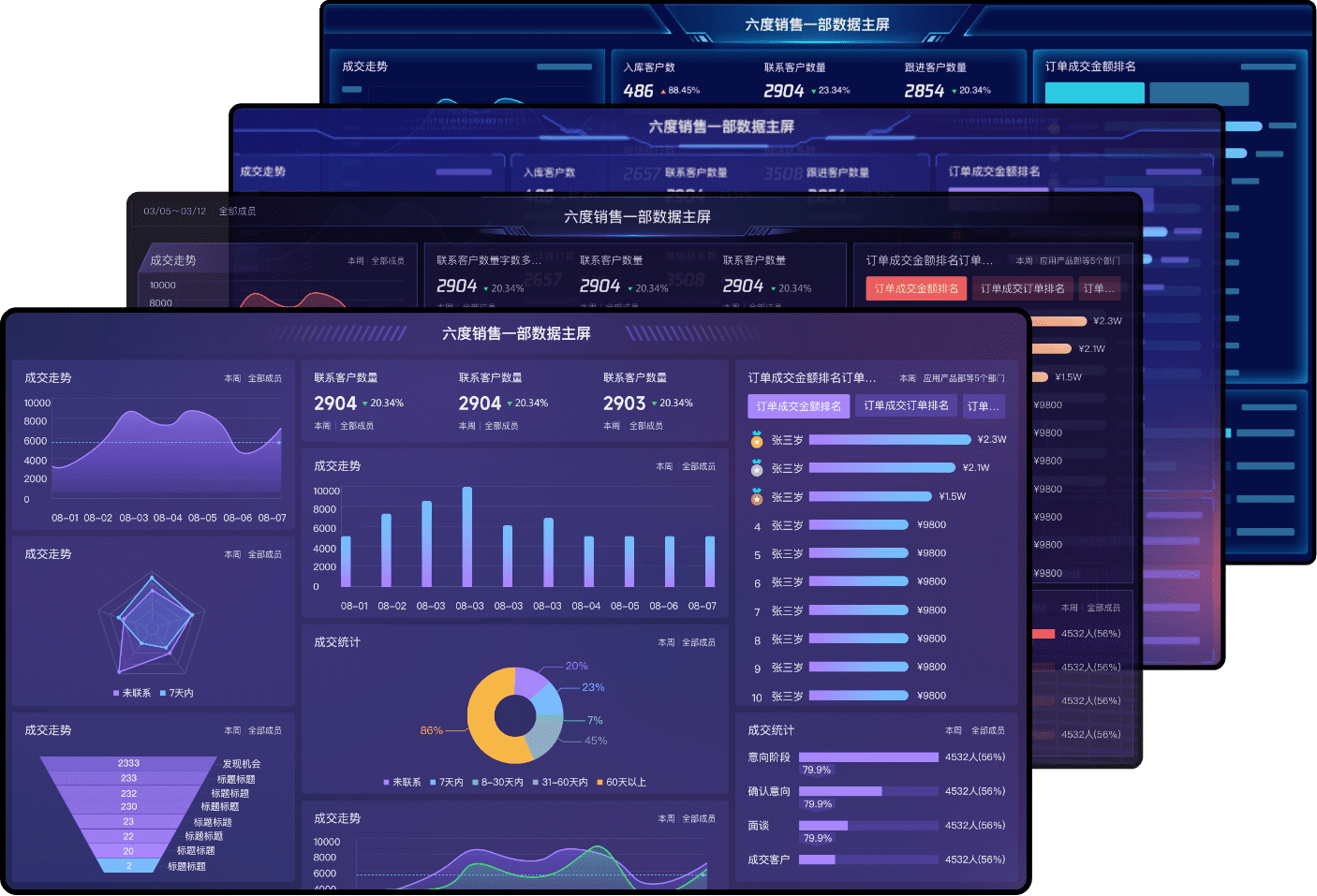Click the front window title 六度销售一部数据主屏
Screen dimensions: 1317x896
(516, 333)
